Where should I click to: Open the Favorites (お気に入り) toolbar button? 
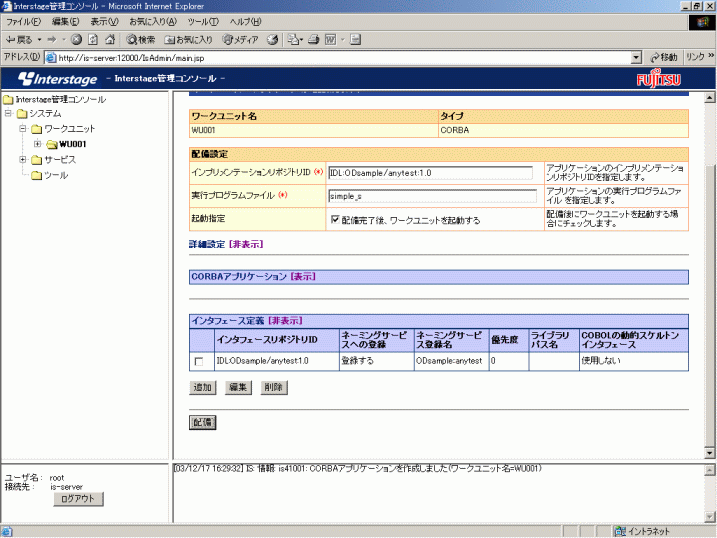[x=188, y=40]
